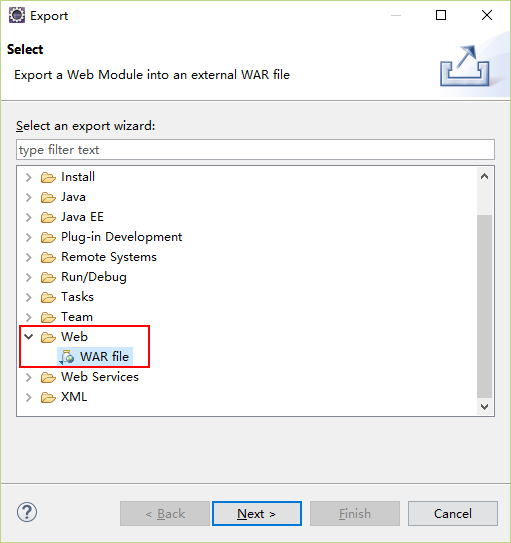This screenshot has width=511, height=543.
Task: Click the Web Services folder icon
Action: 48,377
